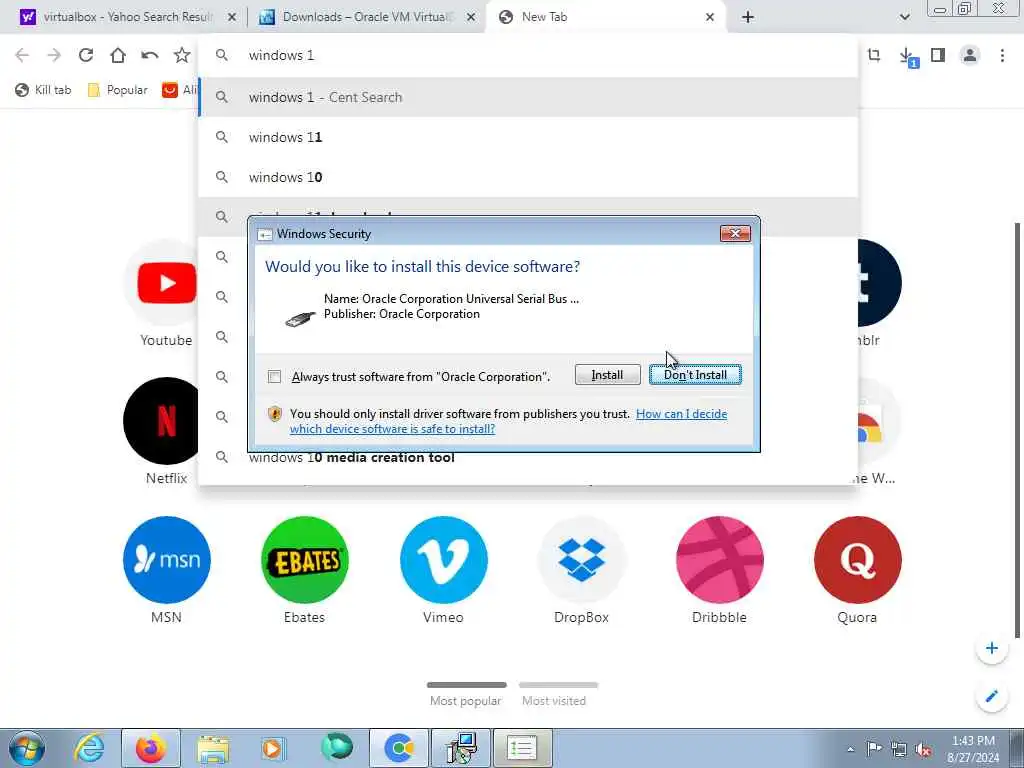Screen dimensions: 1024x768
Task: Click the undo closed tab icon
Action: [x=150, y=56]
